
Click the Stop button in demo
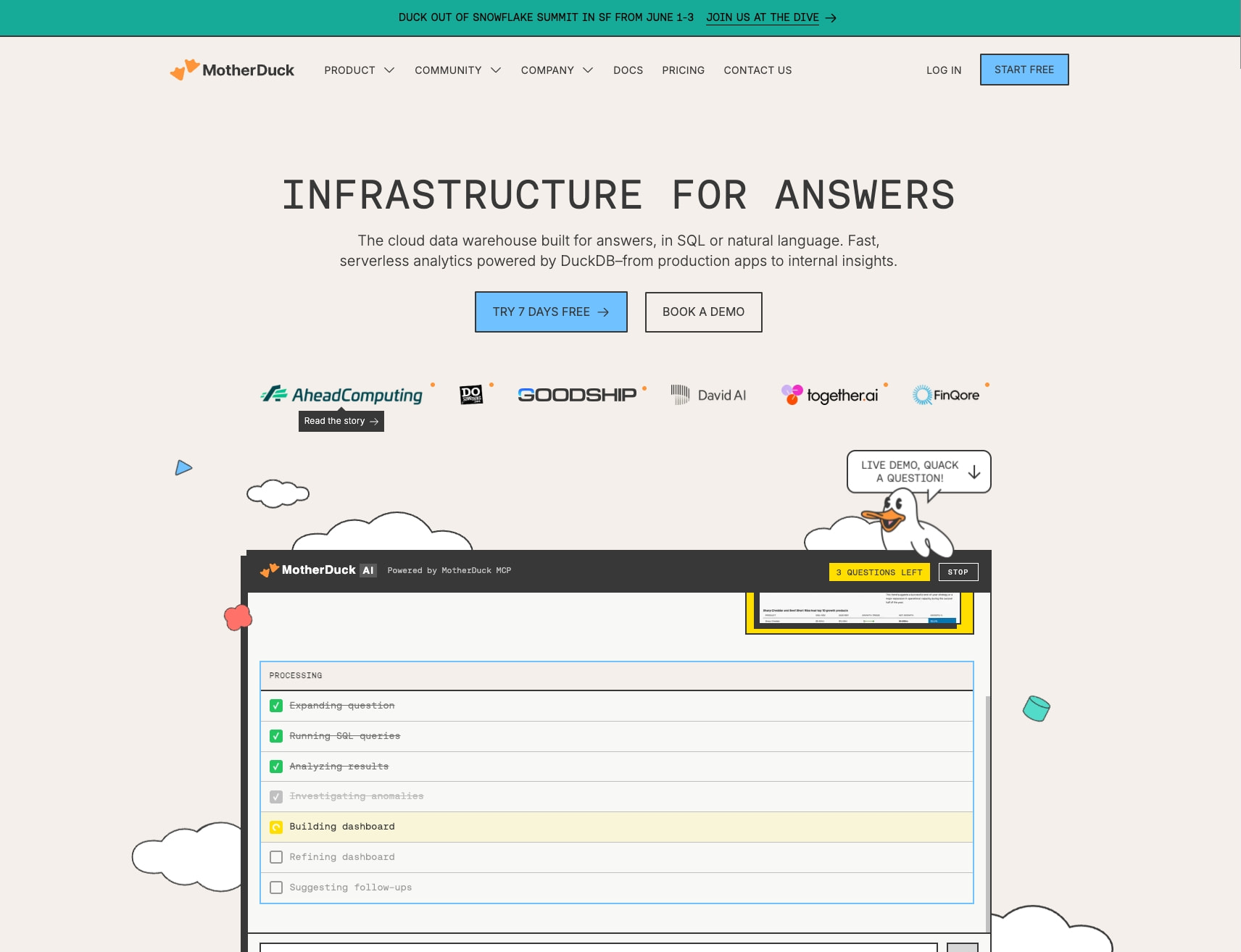[x=958, y=572]
